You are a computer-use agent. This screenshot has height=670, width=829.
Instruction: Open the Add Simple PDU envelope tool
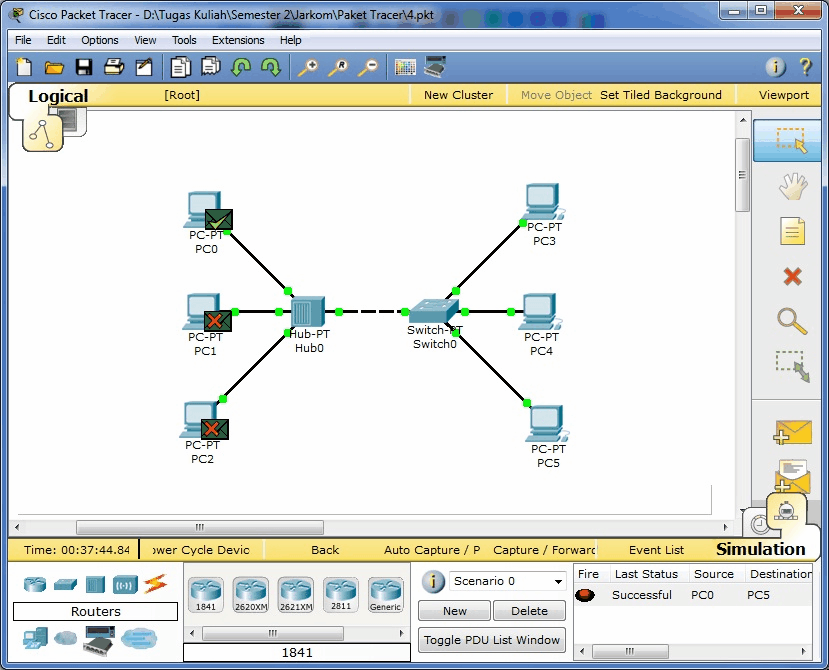click(791, 432)
